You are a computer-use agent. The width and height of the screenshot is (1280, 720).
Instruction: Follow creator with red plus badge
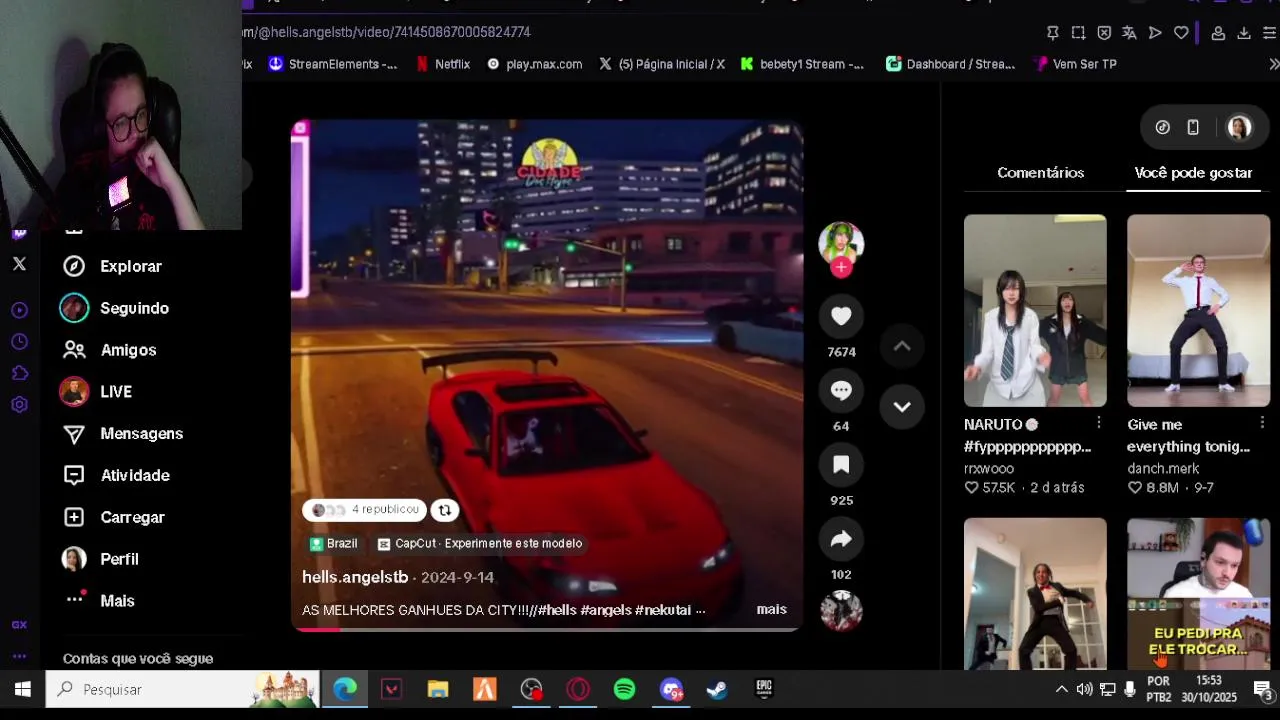point(841,267)
